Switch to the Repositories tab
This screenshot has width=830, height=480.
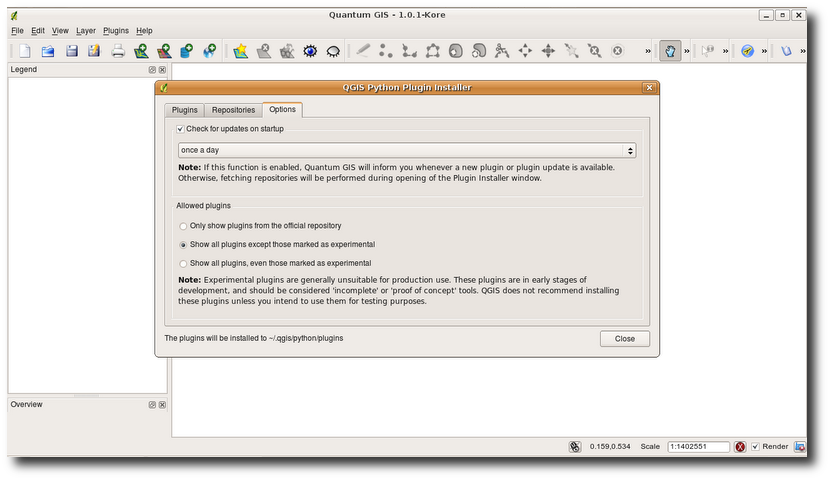pos(233,110)
